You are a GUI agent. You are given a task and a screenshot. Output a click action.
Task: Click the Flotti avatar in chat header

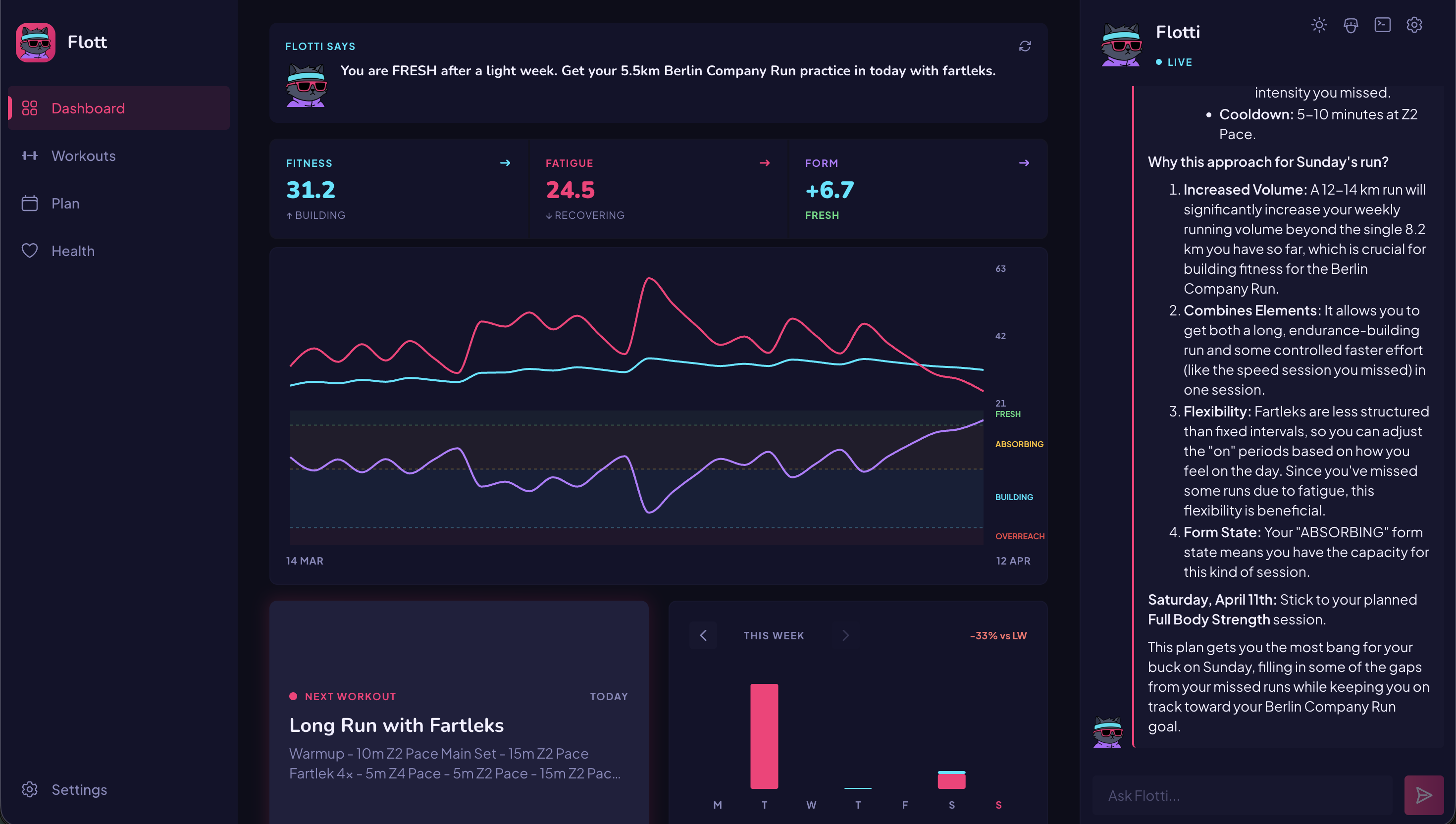click(x=1121, y=45)
